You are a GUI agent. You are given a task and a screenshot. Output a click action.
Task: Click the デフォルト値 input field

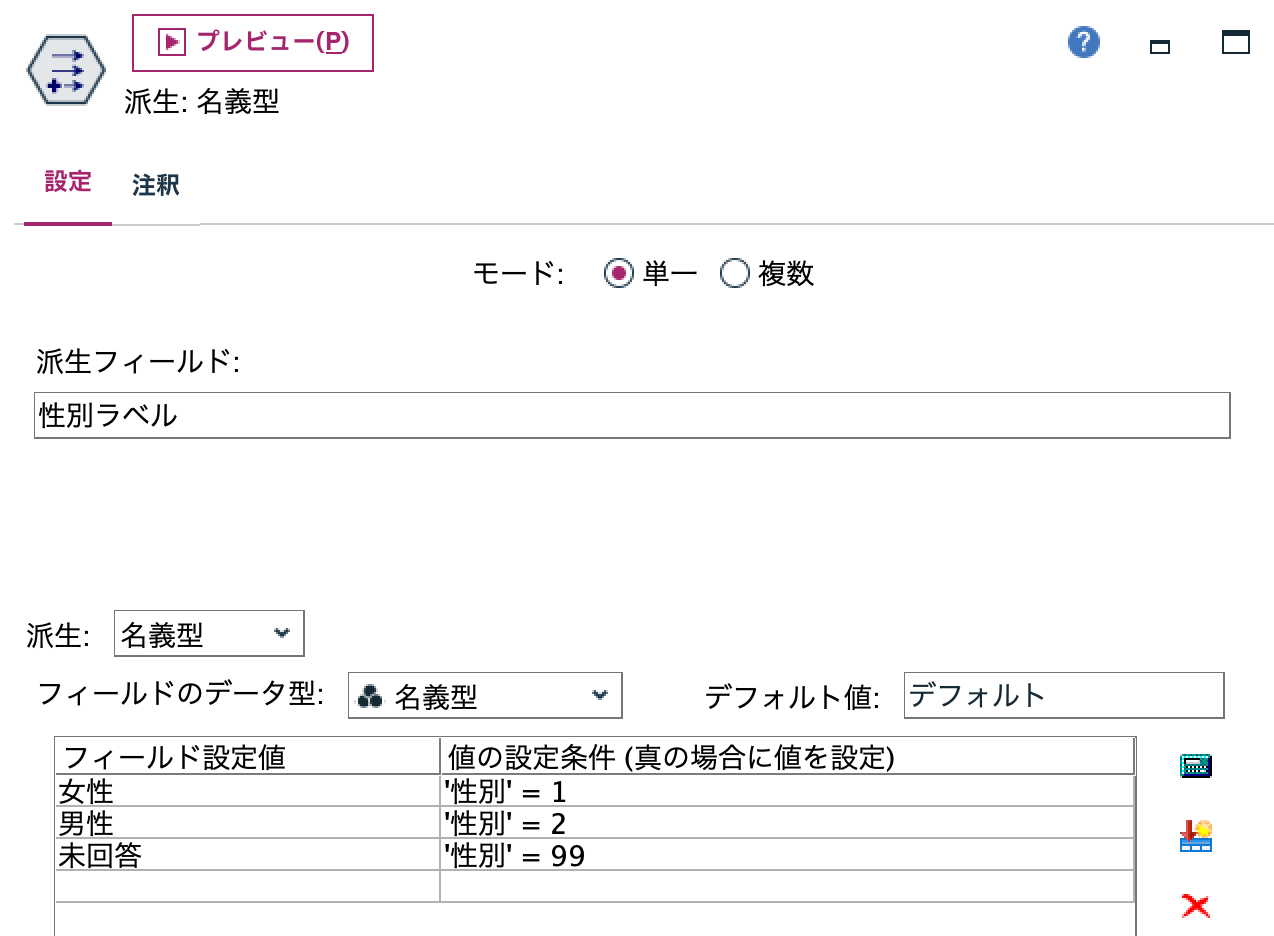click(x=1065, y=694)
